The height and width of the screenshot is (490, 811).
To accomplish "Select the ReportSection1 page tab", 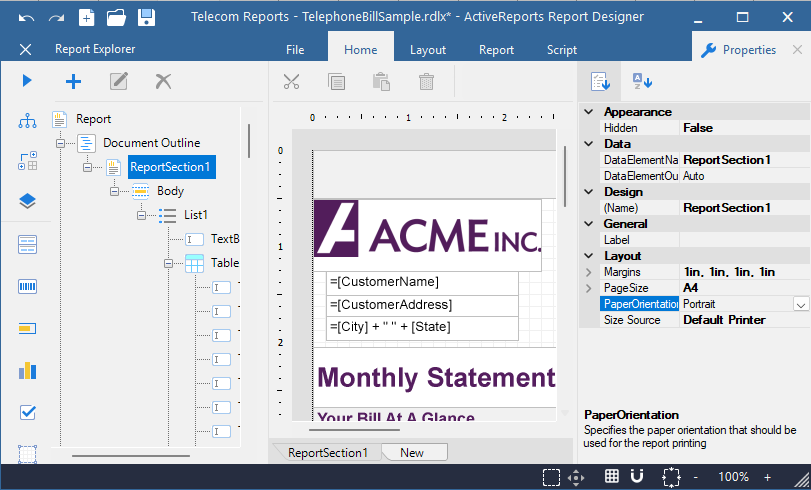I will (327, 453).
